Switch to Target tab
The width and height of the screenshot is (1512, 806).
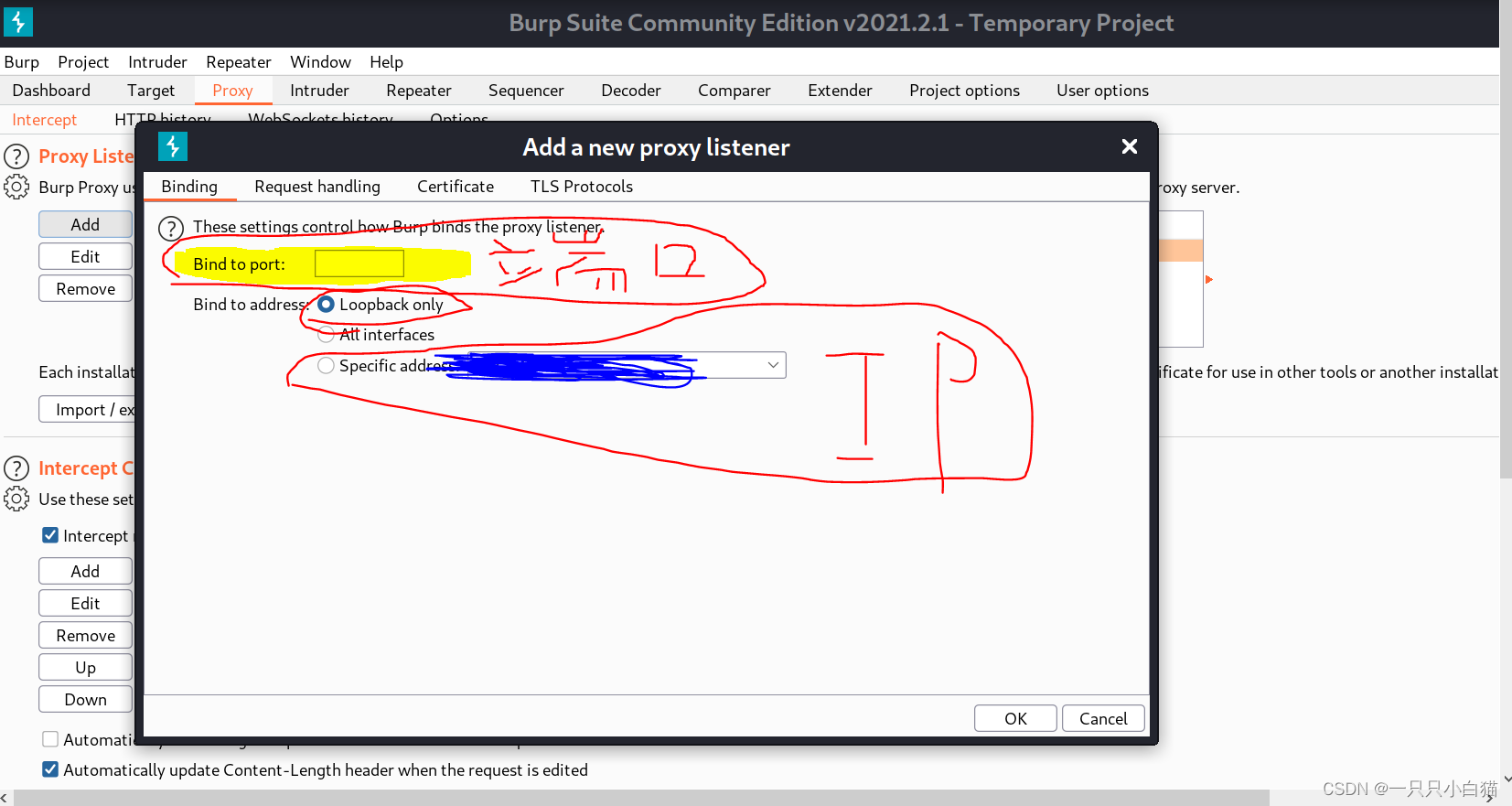151,91
